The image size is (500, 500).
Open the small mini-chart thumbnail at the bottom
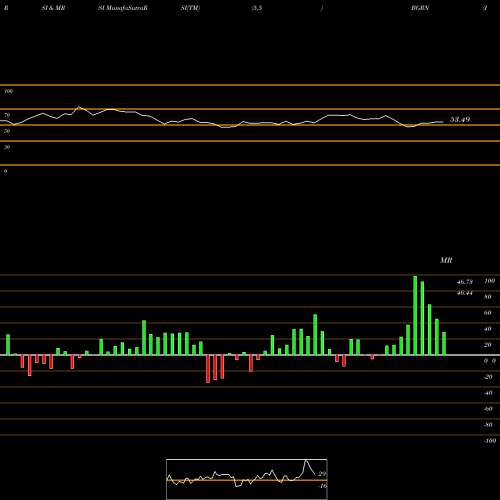(x=247, y=479)
